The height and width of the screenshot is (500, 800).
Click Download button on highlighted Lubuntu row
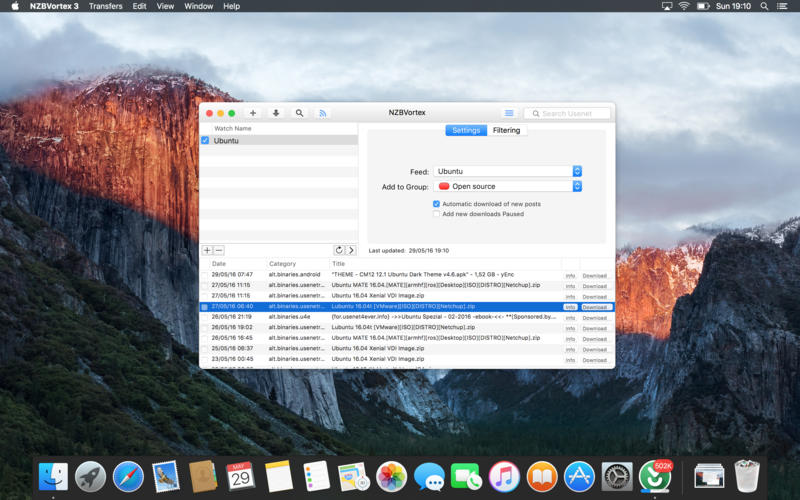(x=595, y=307)
